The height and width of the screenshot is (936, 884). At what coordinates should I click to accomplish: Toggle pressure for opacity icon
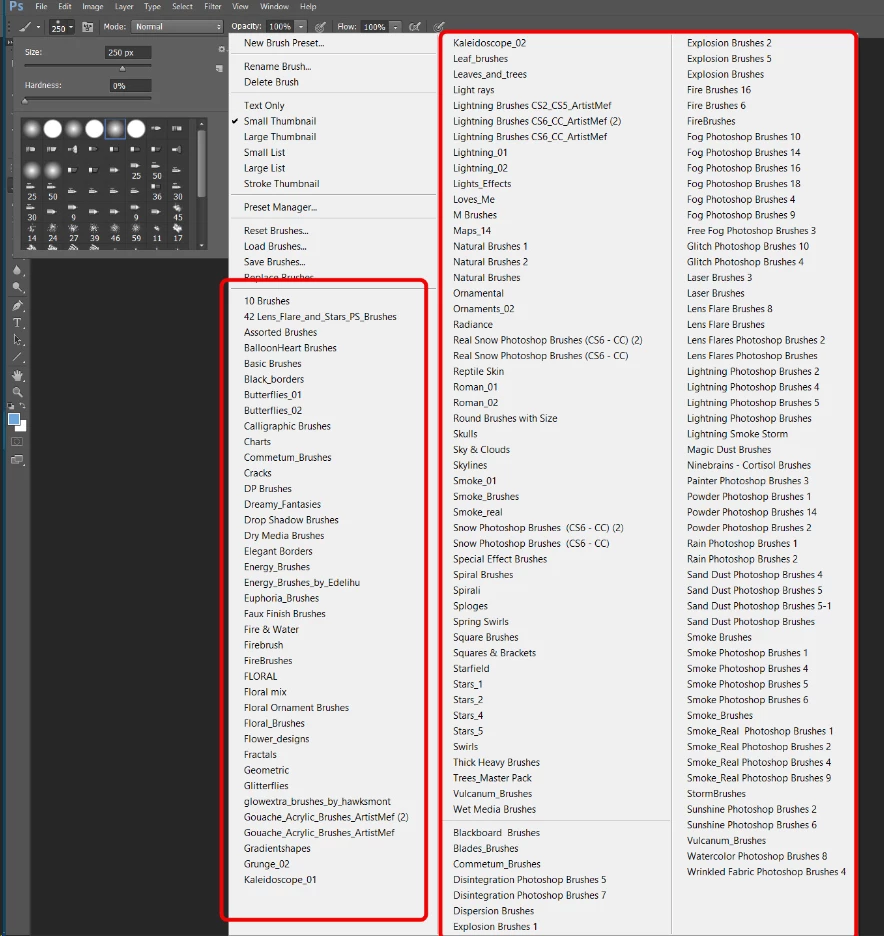coord(321,27)
